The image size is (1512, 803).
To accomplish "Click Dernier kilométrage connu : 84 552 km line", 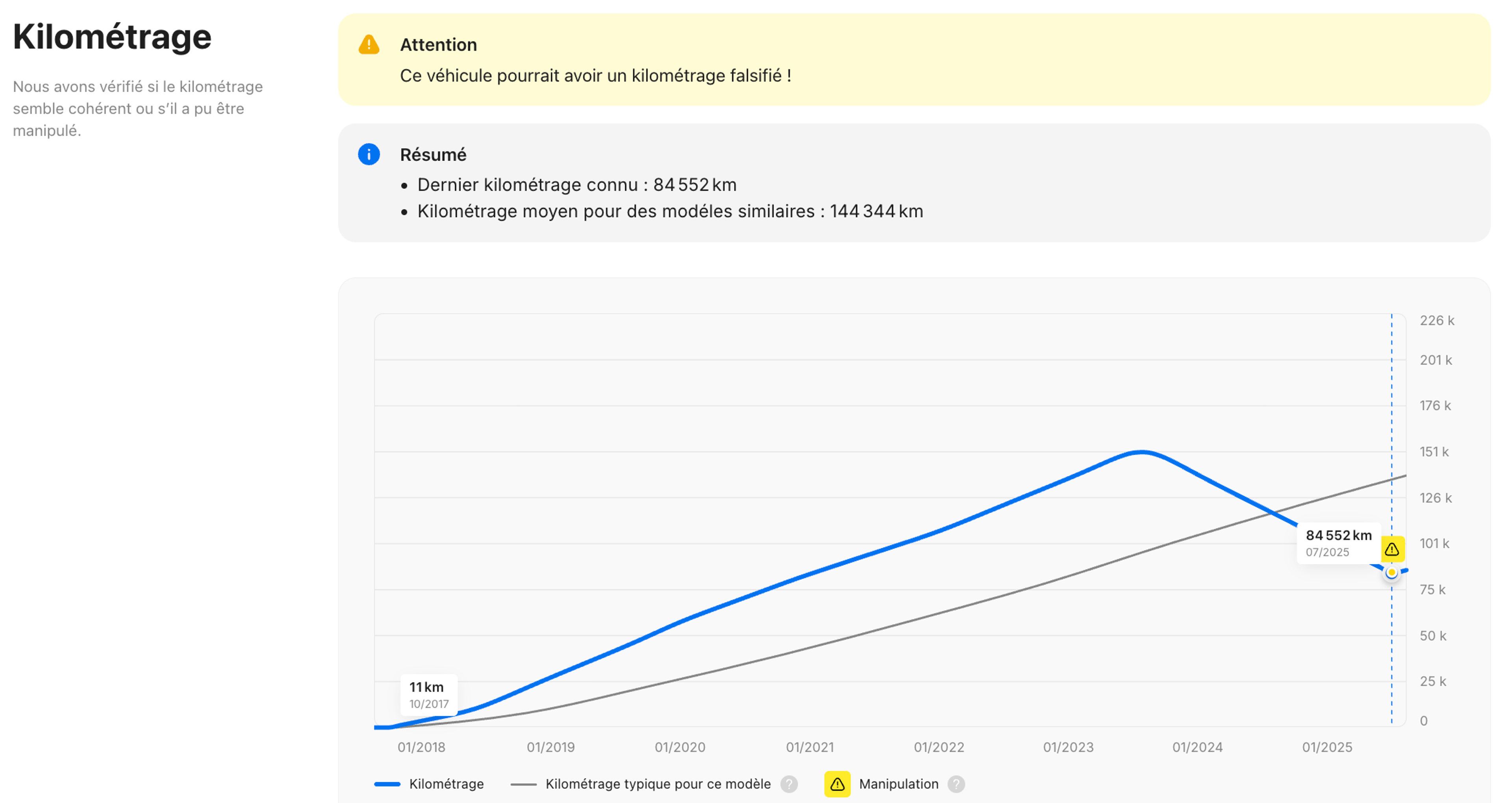I will 577,185.
